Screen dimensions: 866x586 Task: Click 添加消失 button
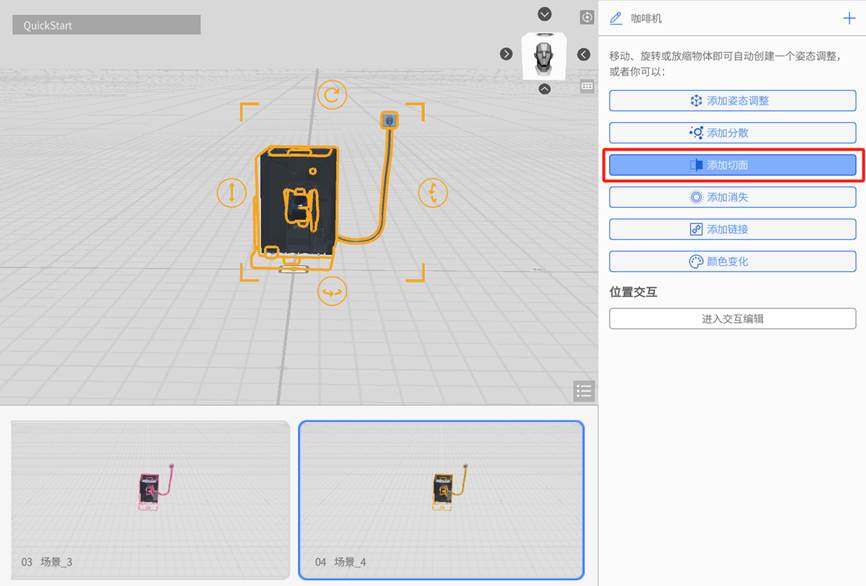coord(732,197)
